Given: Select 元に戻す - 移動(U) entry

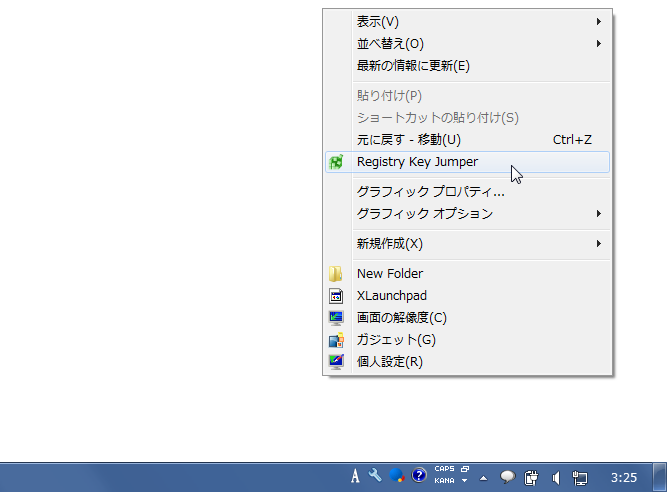Looking at the screenshot, I should (467, 140).
